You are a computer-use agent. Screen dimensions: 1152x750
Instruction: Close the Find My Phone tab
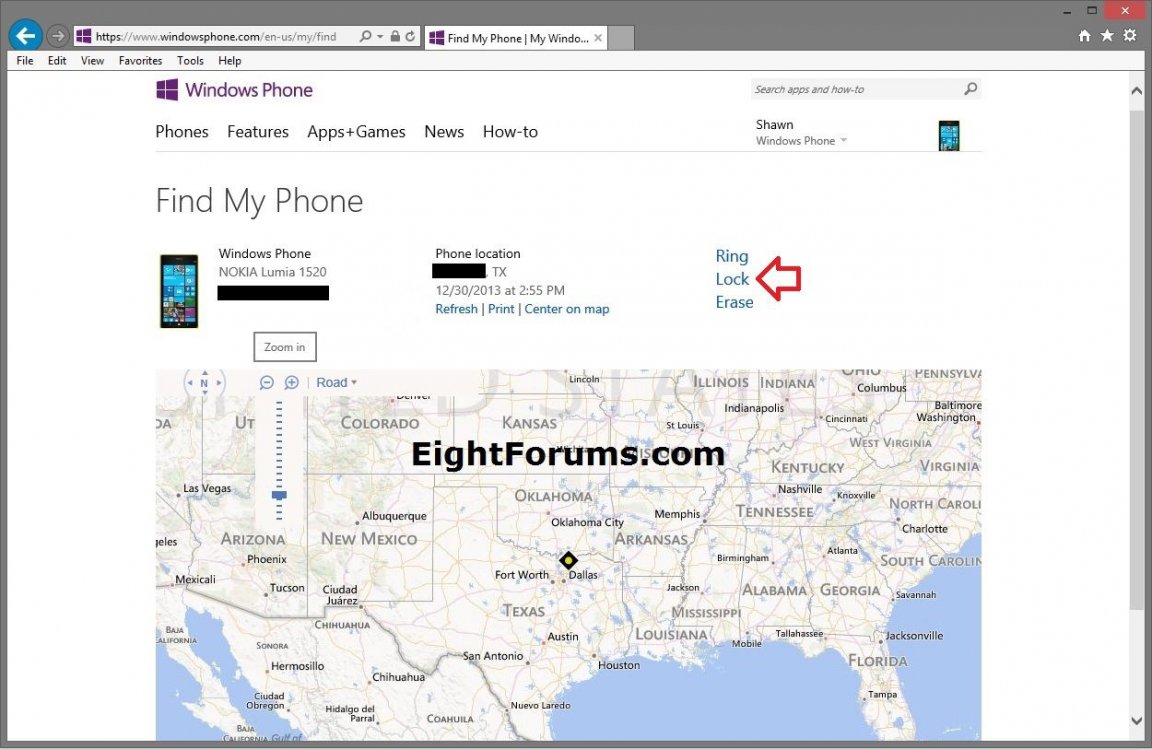coord(598,37)
